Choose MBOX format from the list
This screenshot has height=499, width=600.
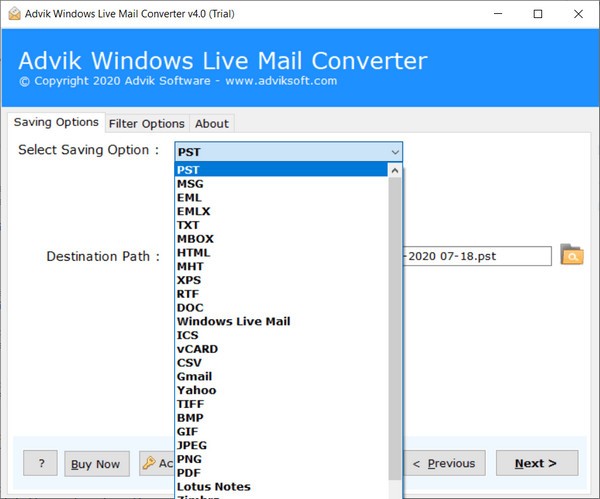click(x=194, y=239)
